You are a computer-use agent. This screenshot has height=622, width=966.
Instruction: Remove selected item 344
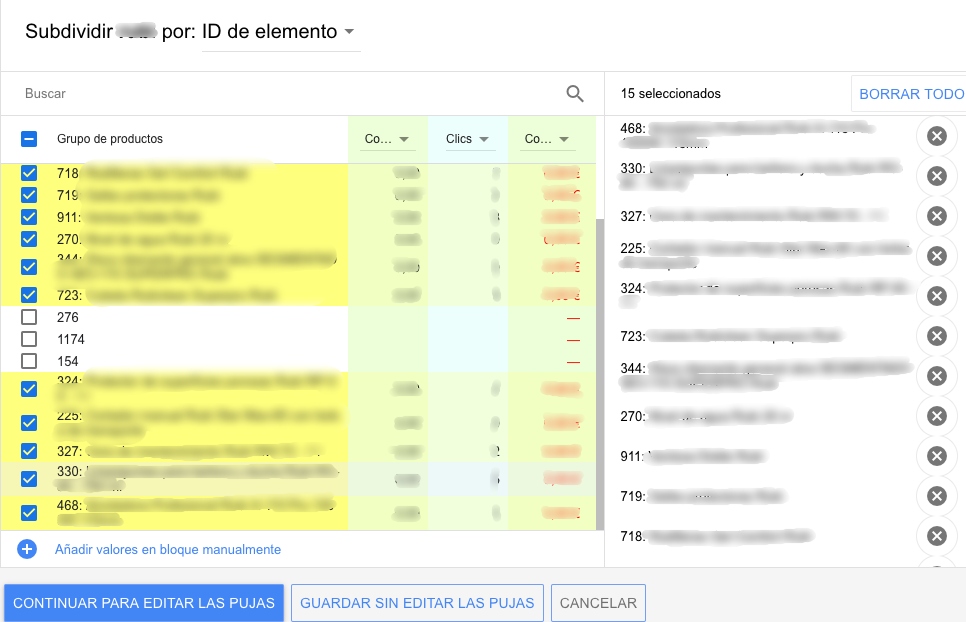(x=936, y=376)
